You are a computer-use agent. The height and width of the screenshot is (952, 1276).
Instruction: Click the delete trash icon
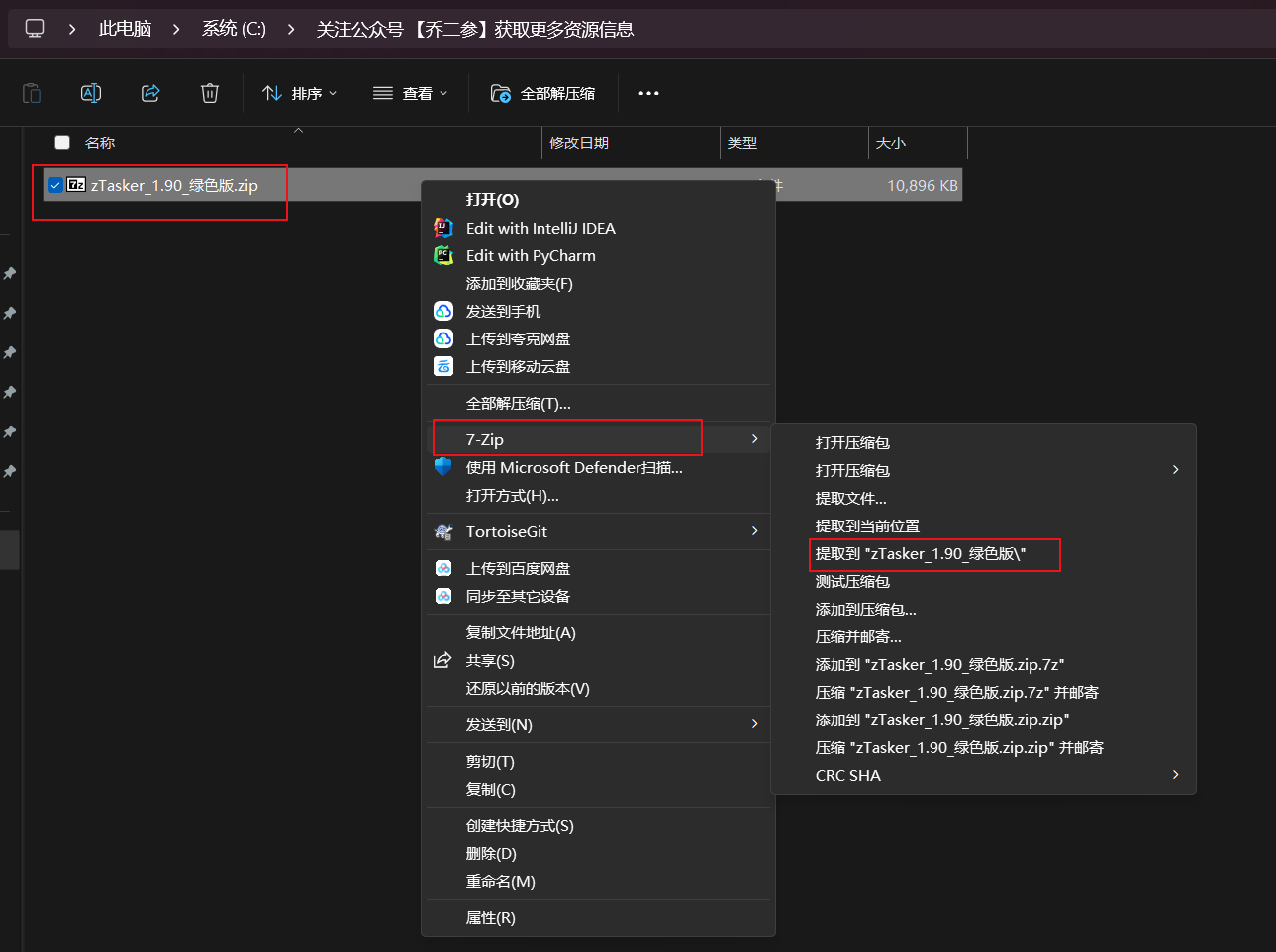[210, 93]
